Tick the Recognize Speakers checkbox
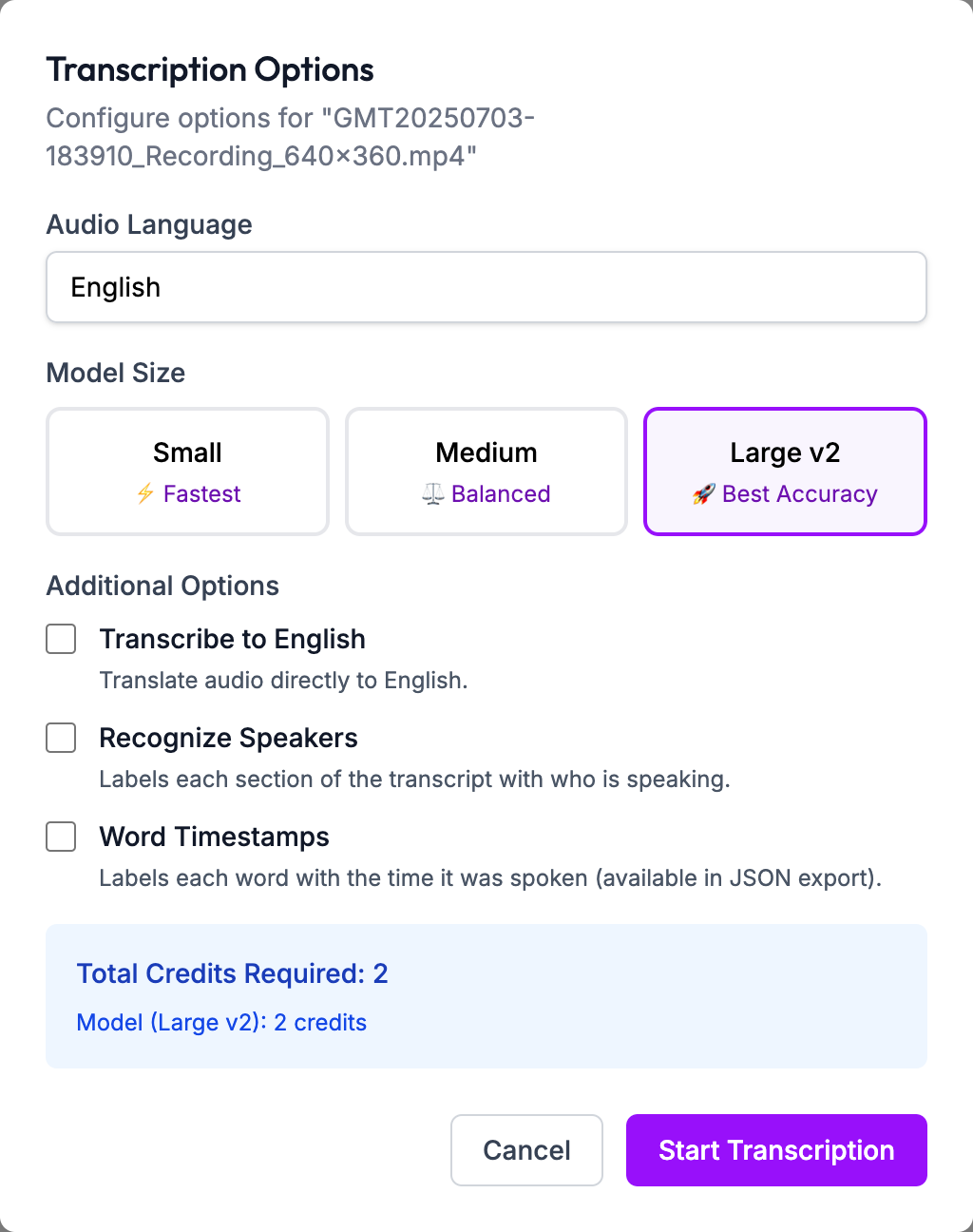Screen dimensions: 973x1232 point(62,738)
